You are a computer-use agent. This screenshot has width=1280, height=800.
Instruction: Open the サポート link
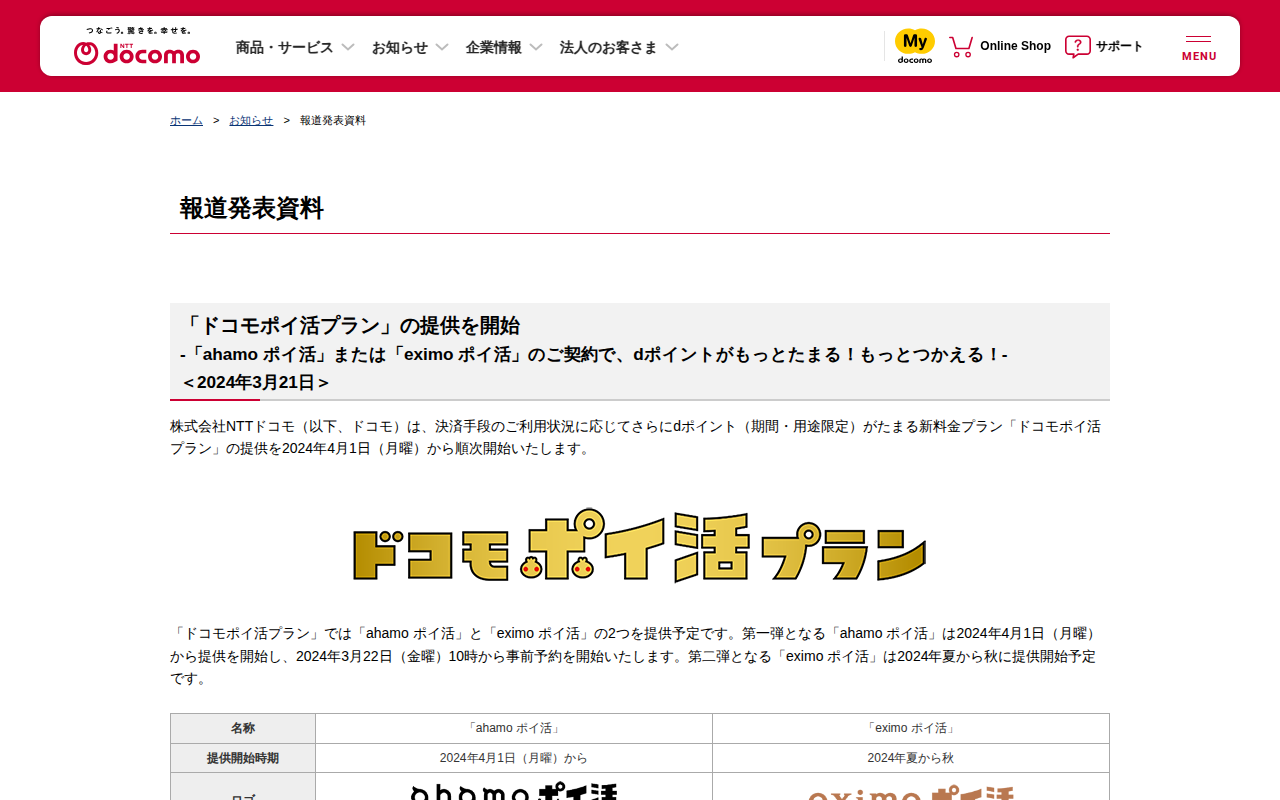1119,46
